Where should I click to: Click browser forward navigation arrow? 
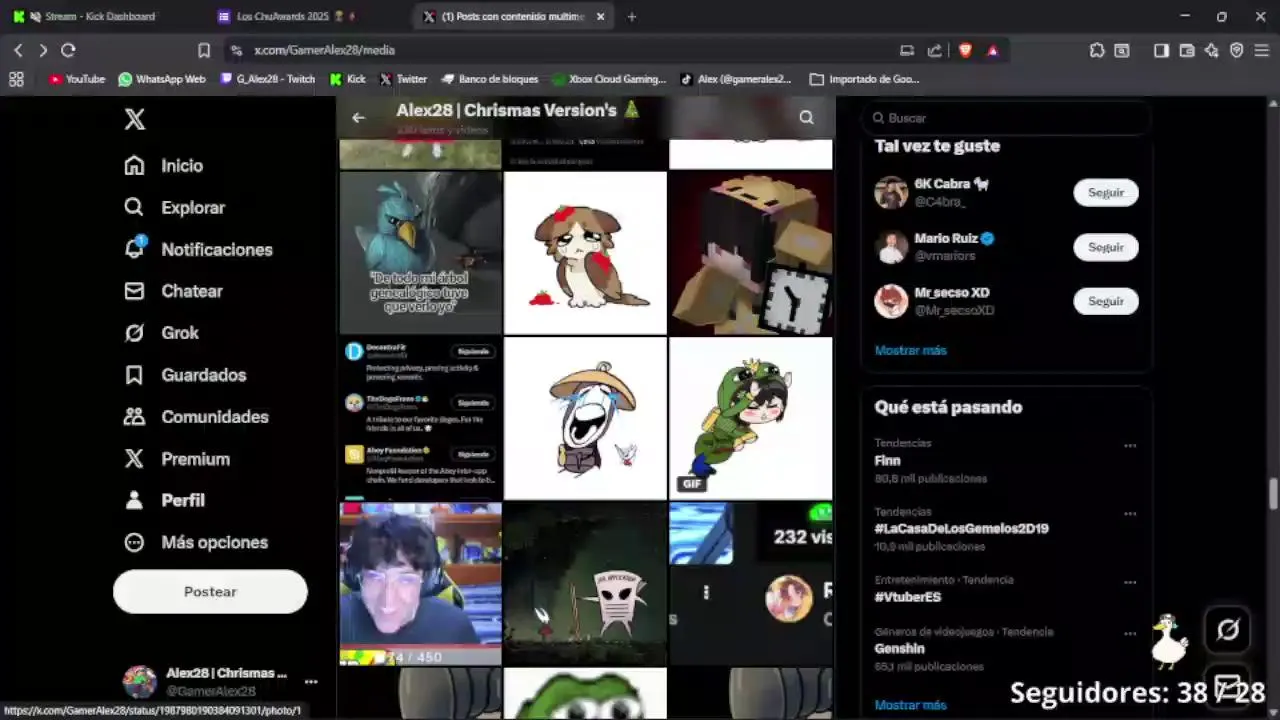(x=43, y=50)
